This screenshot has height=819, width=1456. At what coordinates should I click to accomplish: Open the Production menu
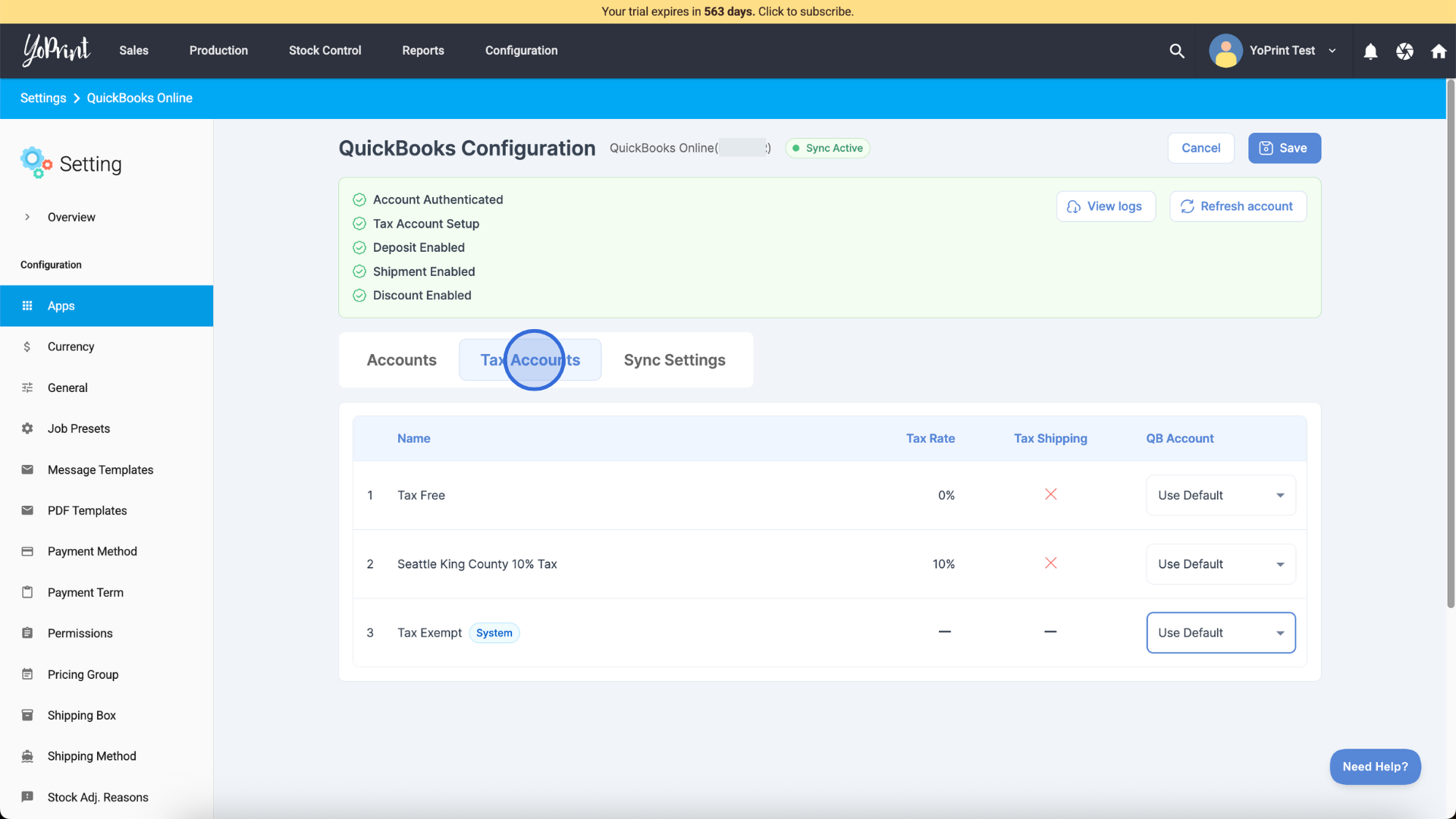click(x=218, y=51)
